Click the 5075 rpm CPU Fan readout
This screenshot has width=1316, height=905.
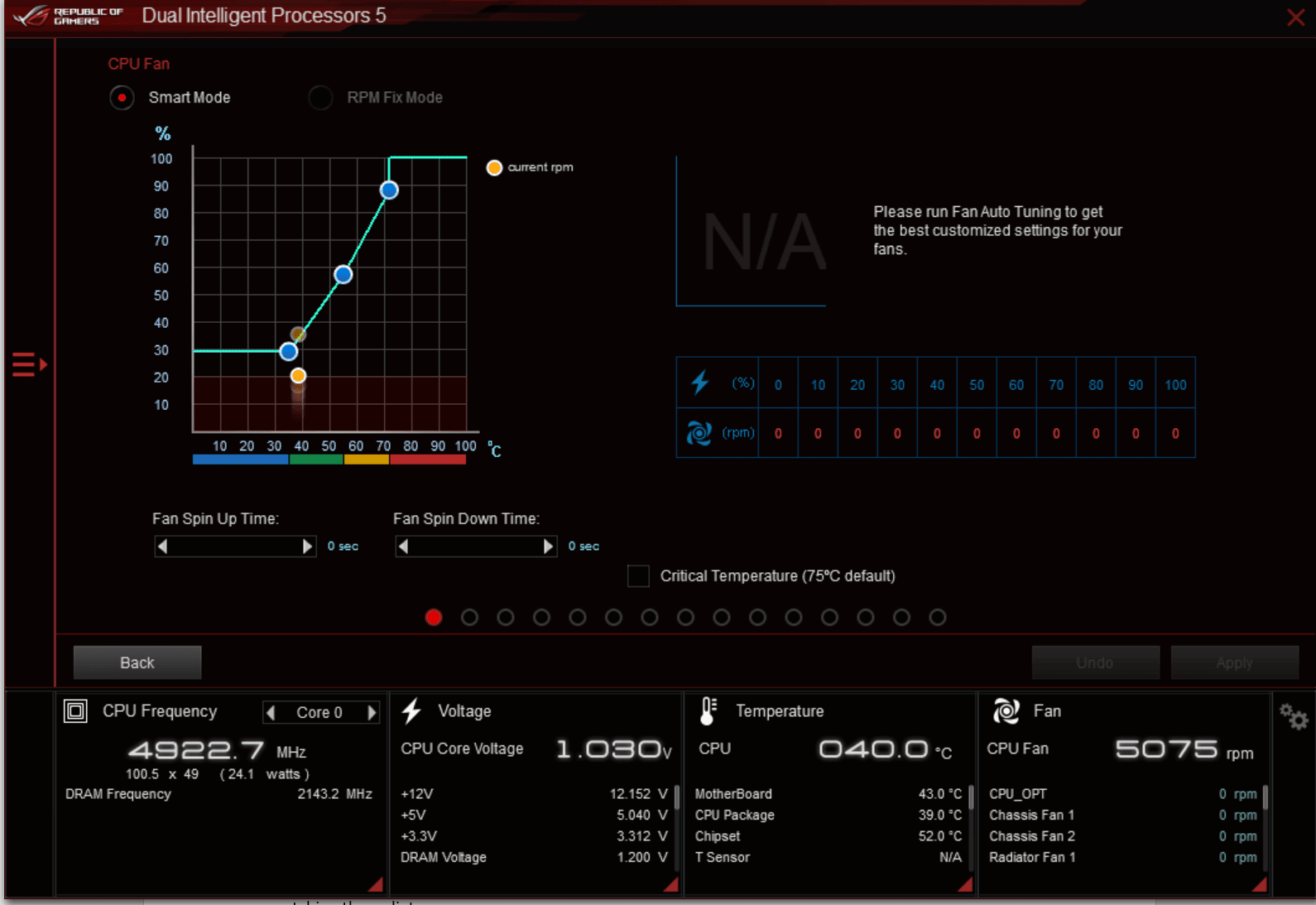(x=1184, y=749)
